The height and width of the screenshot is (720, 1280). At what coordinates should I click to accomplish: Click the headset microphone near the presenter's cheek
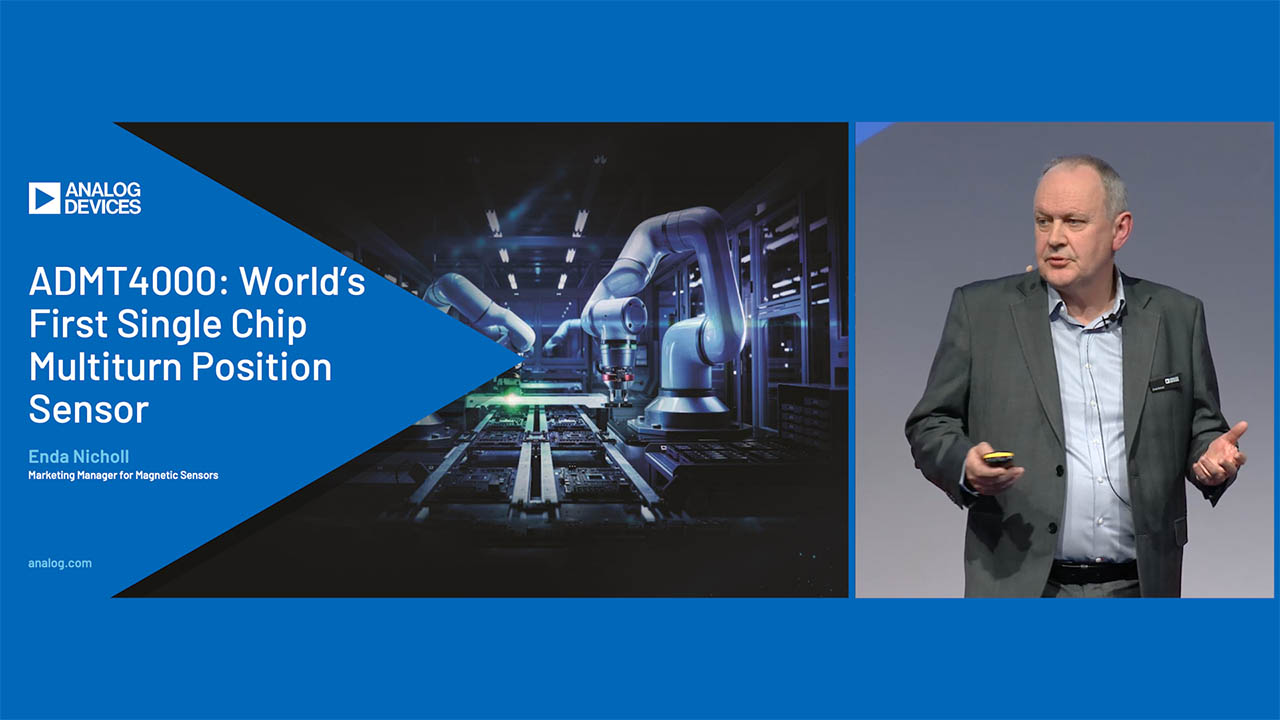coord(1027,268)
